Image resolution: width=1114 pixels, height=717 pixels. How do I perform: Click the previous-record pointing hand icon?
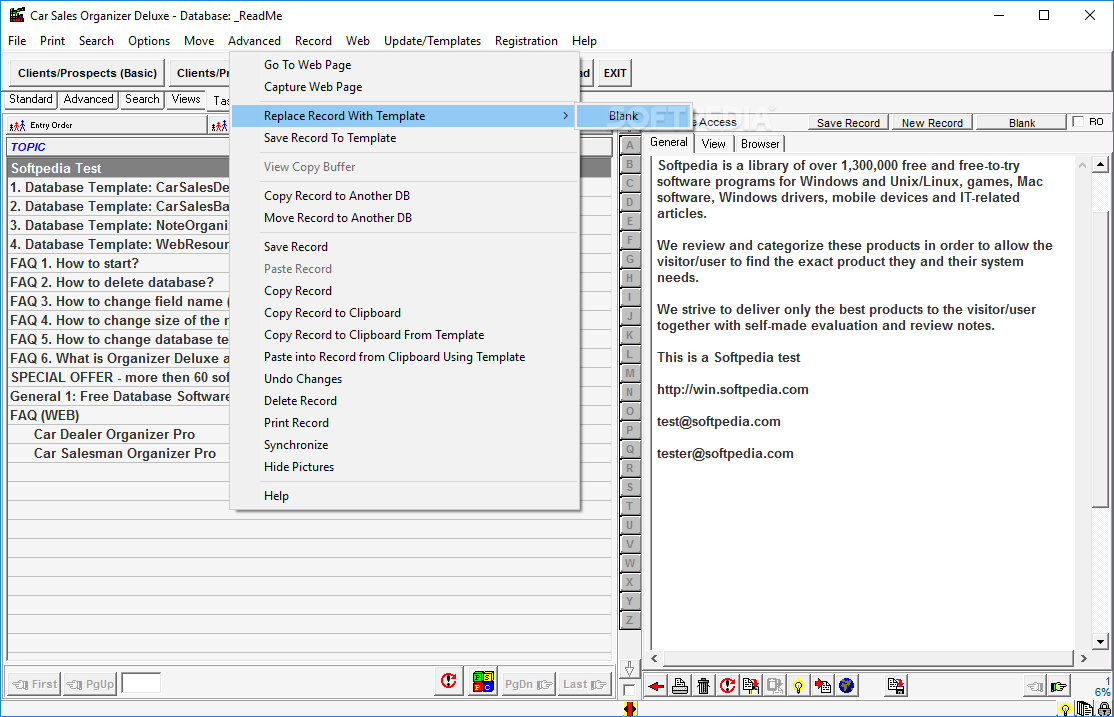[x=1035, y=686]
